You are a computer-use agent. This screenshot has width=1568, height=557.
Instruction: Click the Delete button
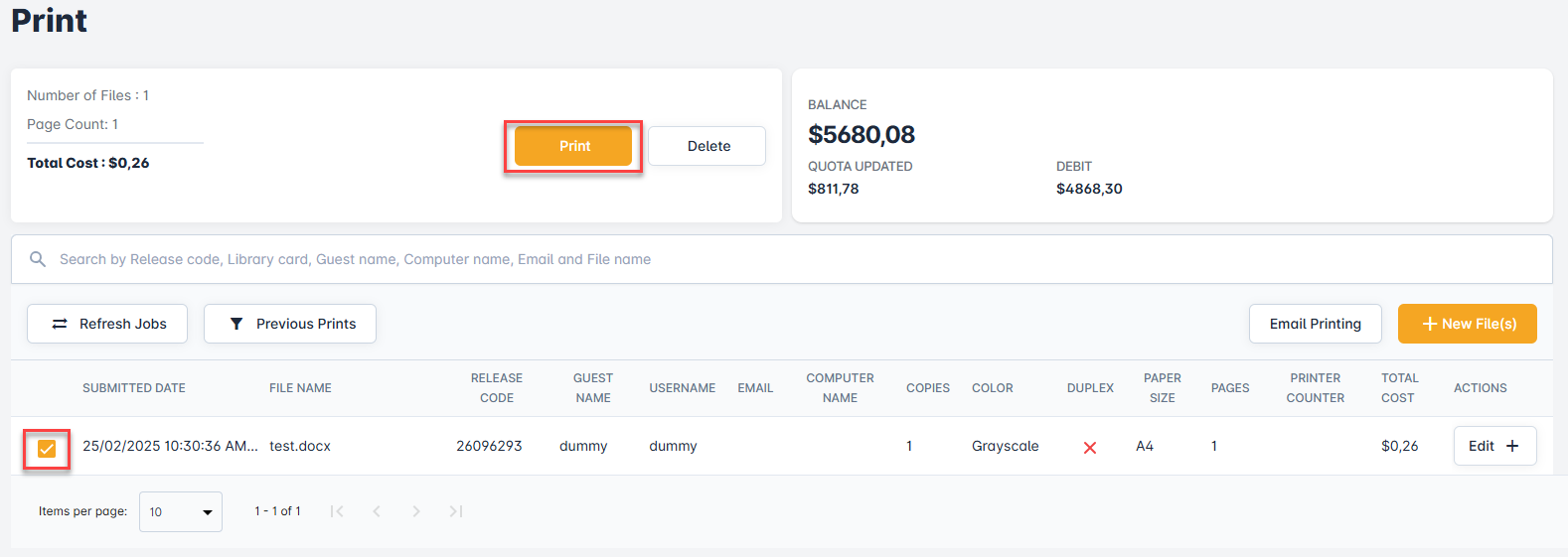707,146
